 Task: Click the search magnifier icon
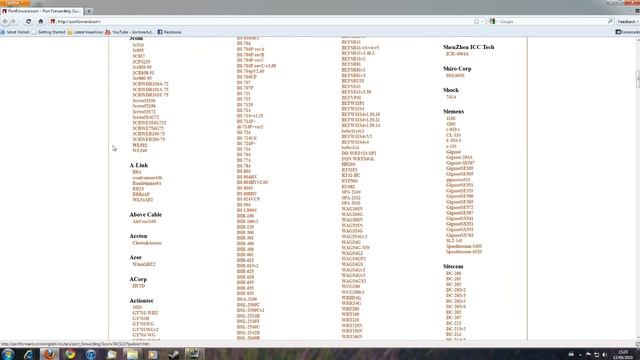pos(610,21)
